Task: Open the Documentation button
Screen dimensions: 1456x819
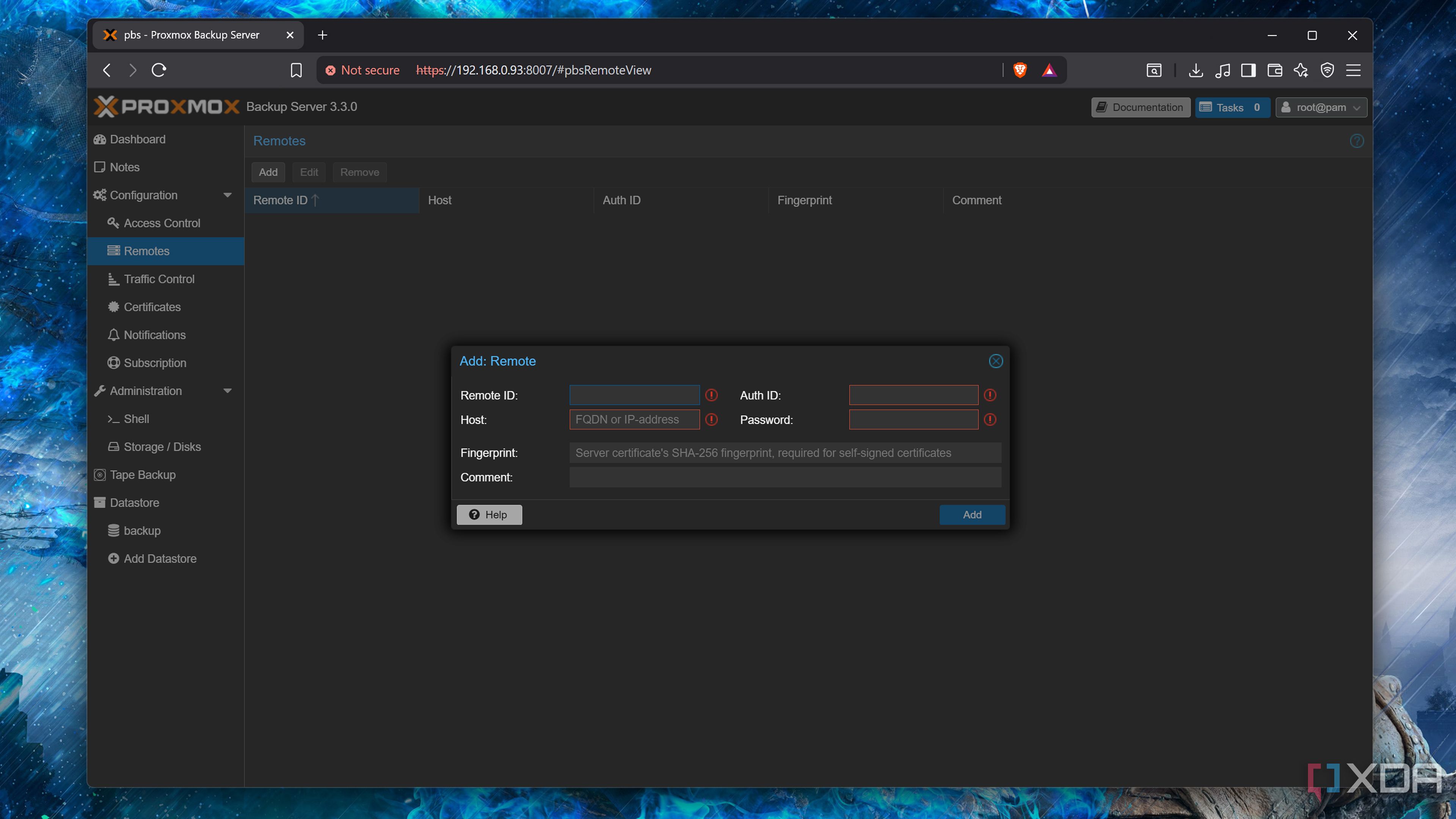Action: [1140, 107]
